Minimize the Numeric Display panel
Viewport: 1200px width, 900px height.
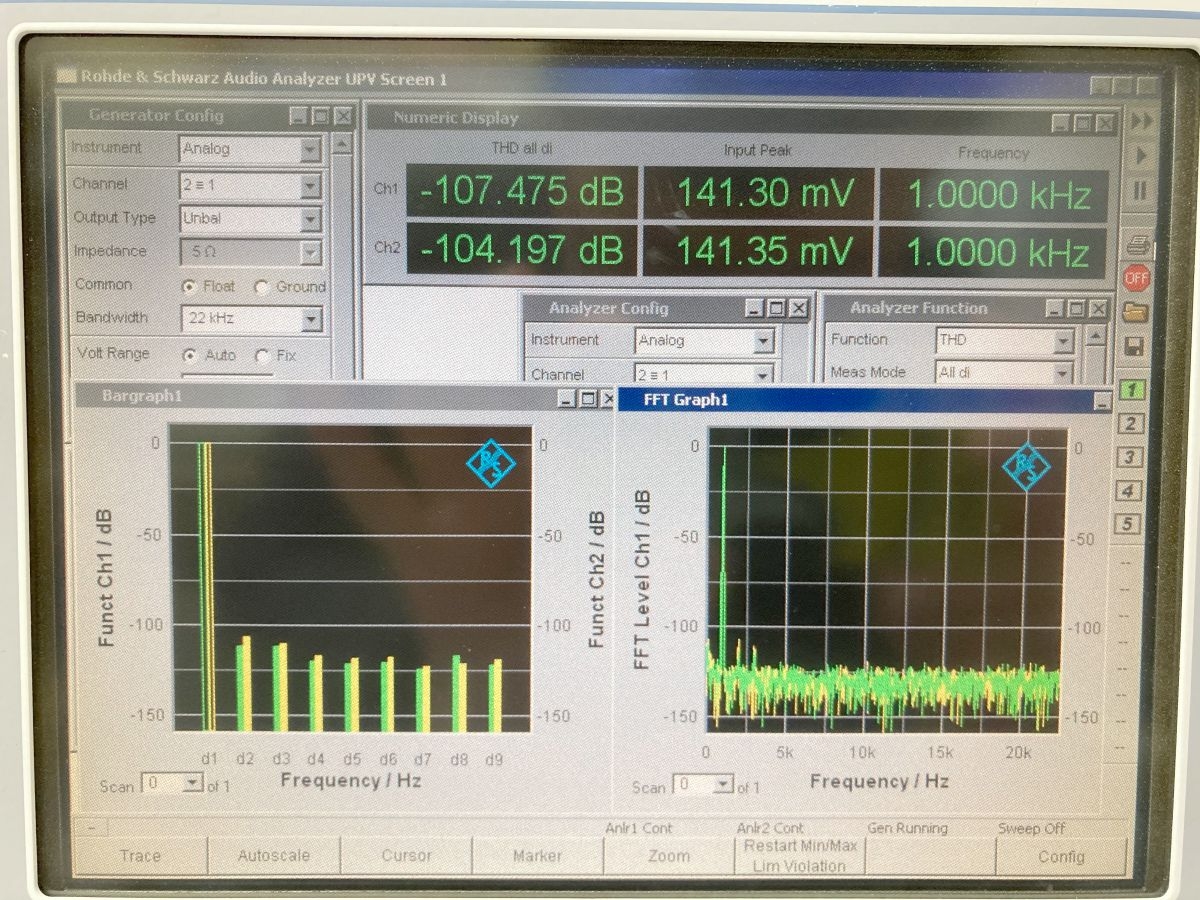1060,123
